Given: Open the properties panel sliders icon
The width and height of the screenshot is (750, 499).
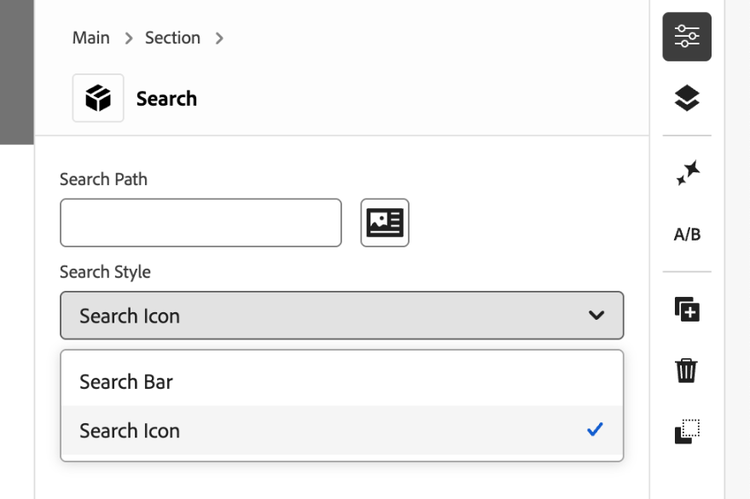Looking at the screenshot, I should tap(687, 37).
